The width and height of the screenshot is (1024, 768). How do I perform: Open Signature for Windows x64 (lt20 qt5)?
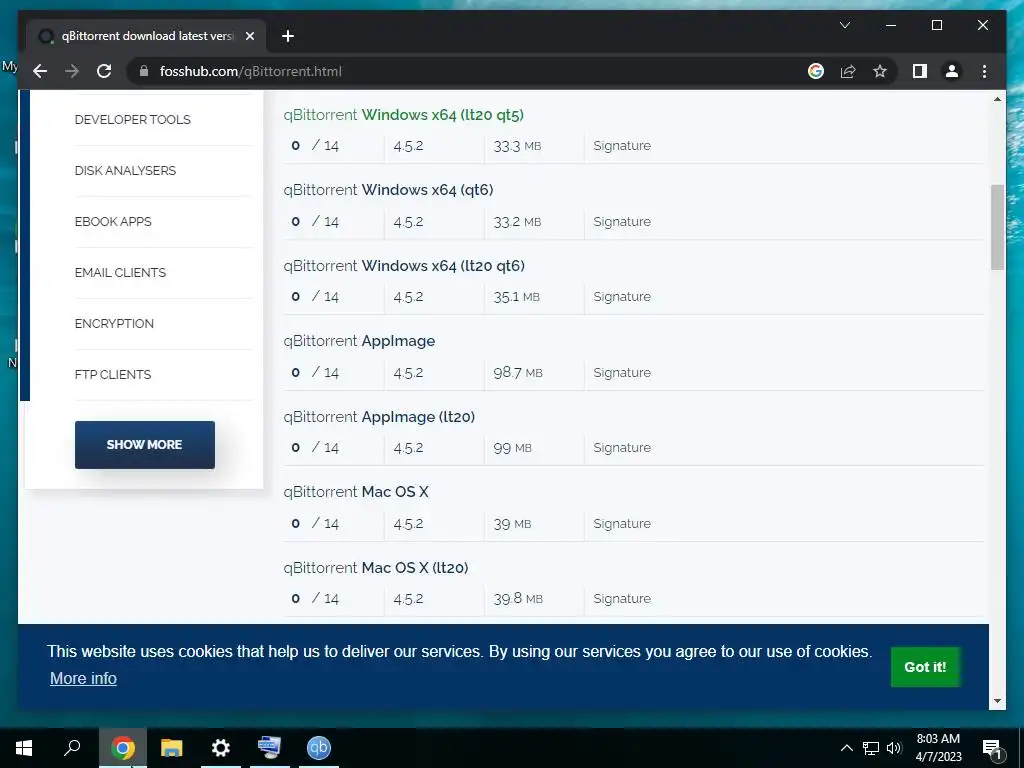click(x=622, y=146)
